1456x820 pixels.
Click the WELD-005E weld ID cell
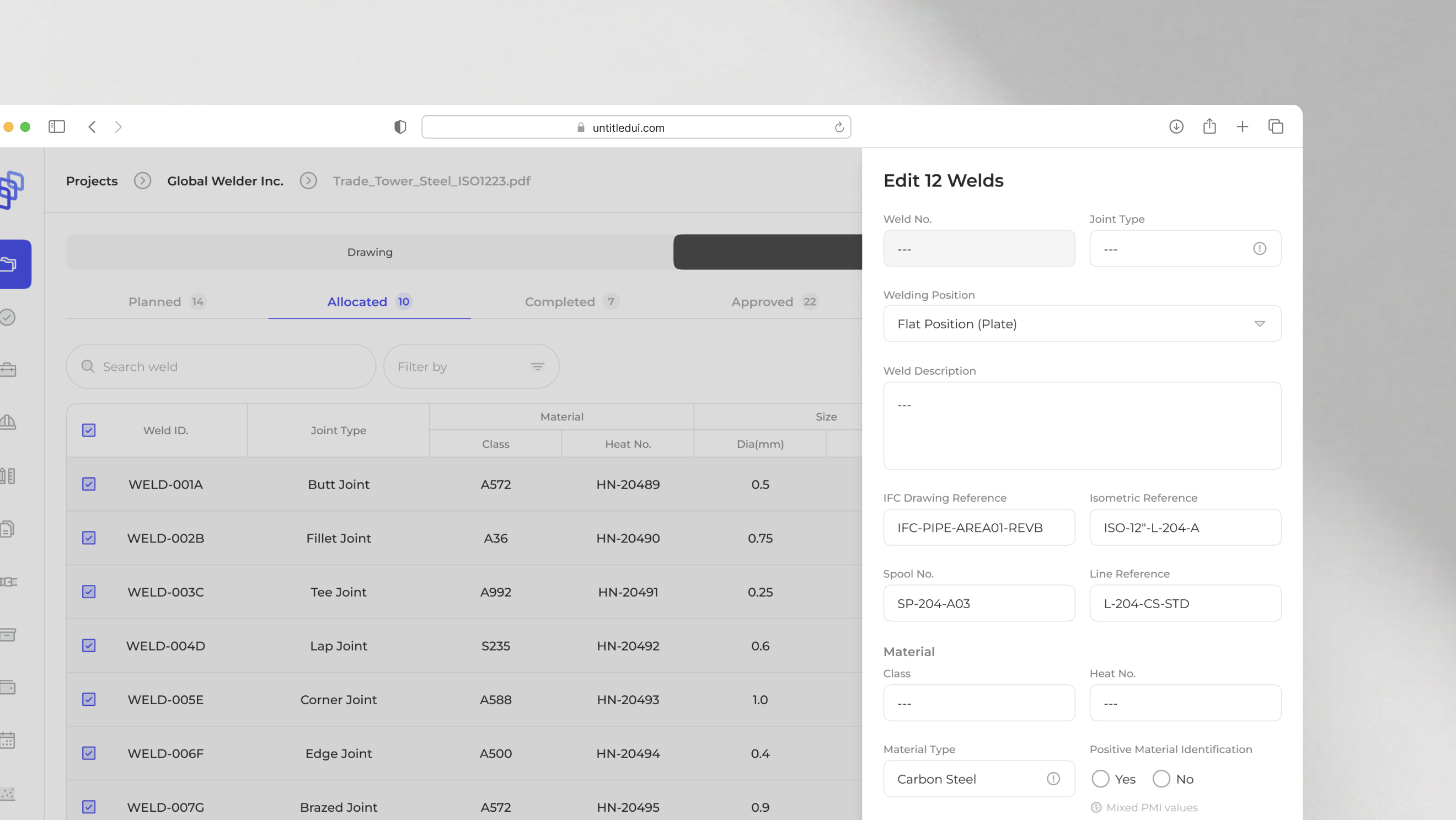point(165,700)
